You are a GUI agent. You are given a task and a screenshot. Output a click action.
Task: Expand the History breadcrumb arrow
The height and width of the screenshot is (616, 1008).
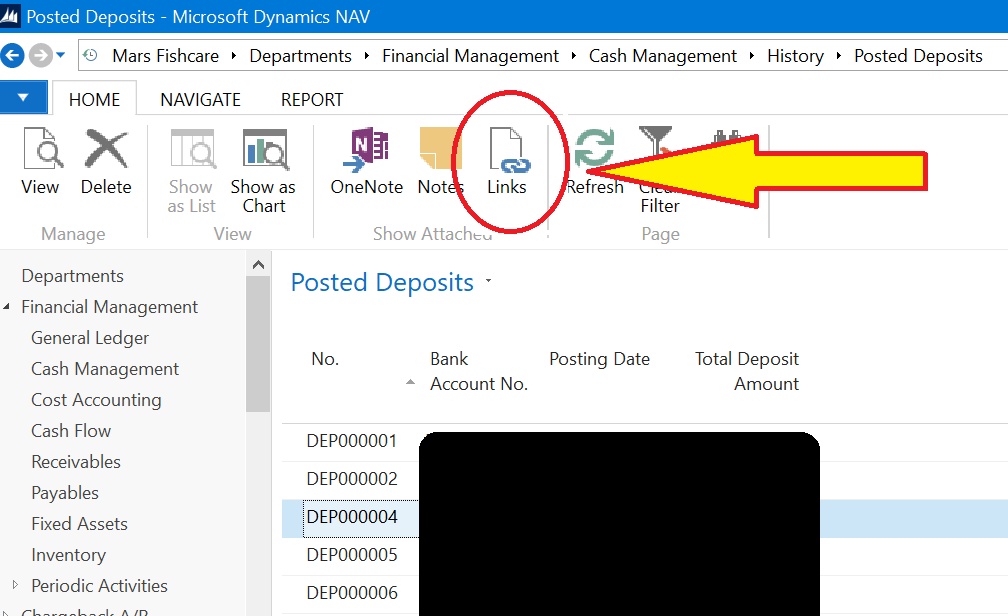(838, 56)
